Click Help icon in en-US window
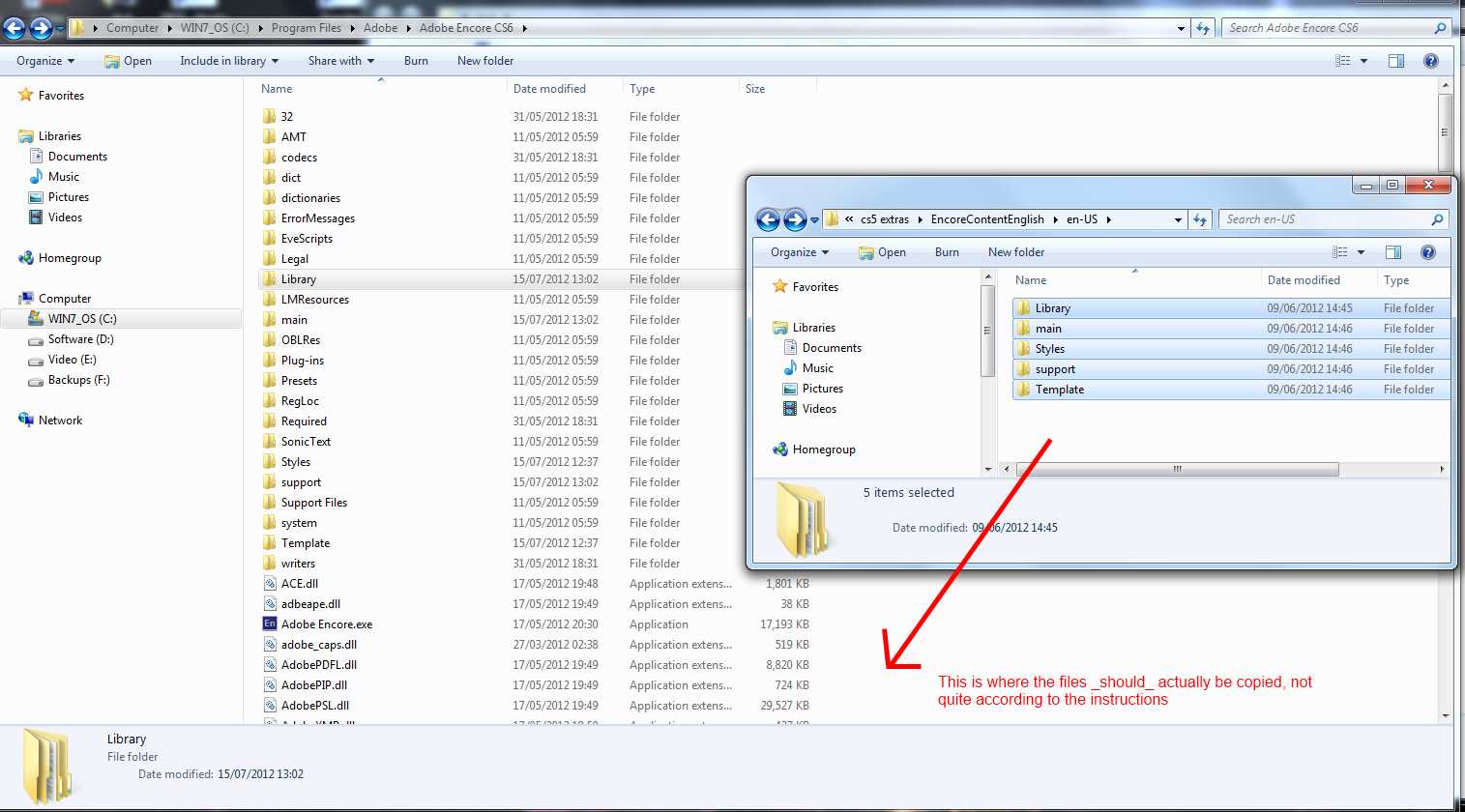This screenshot has height=812, width=1465. tap(1428, 252)
